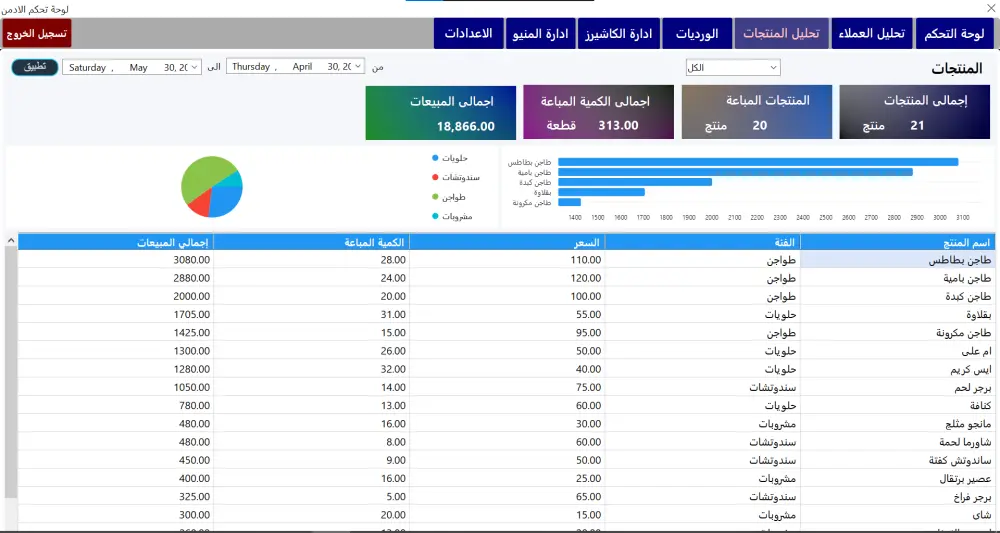This screenshot has width=1000, height=533.
Task: Apply the date filter with تطبيق
Action: pos(35,67)
